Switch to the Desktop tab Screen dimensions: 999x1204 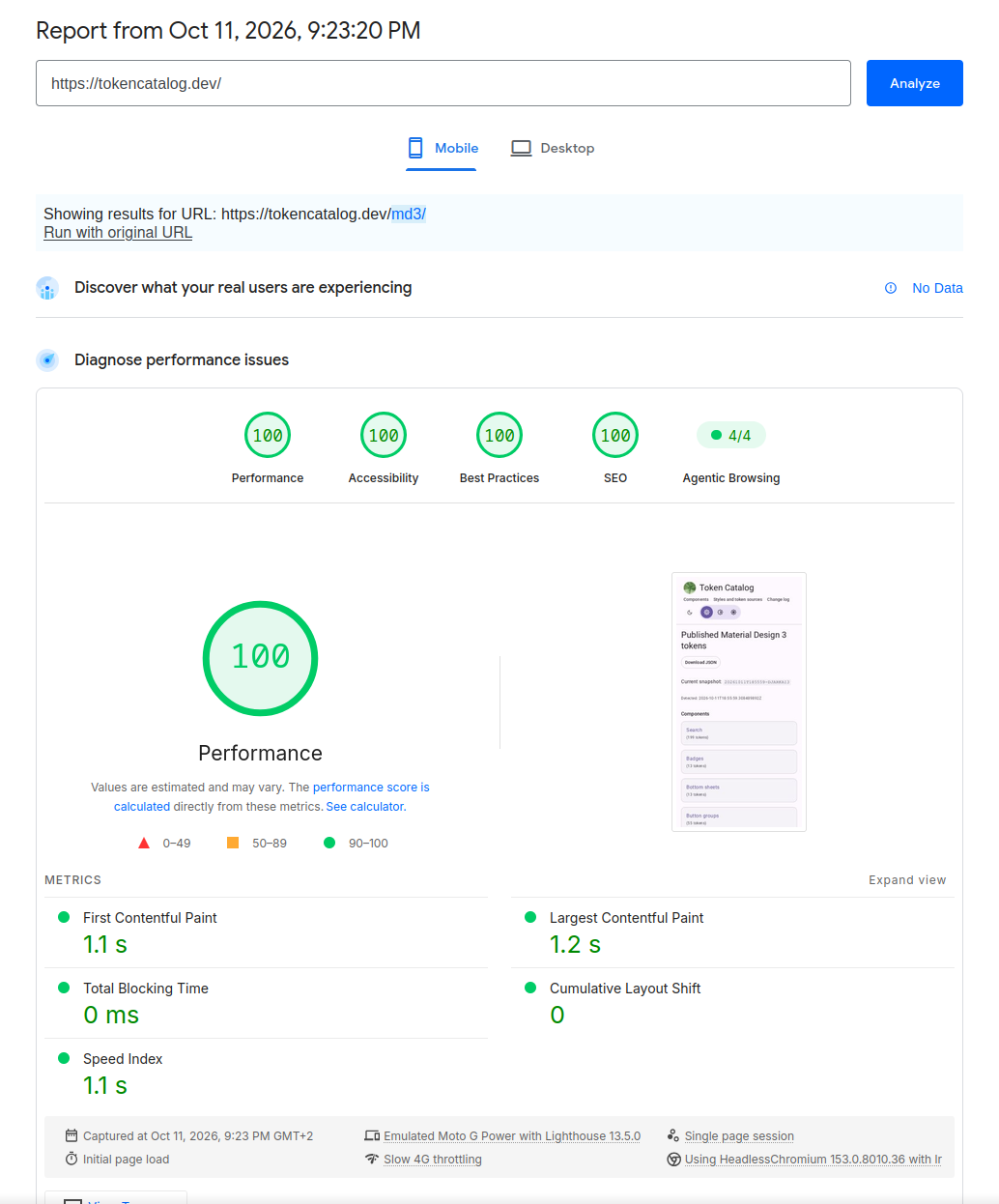553,148
